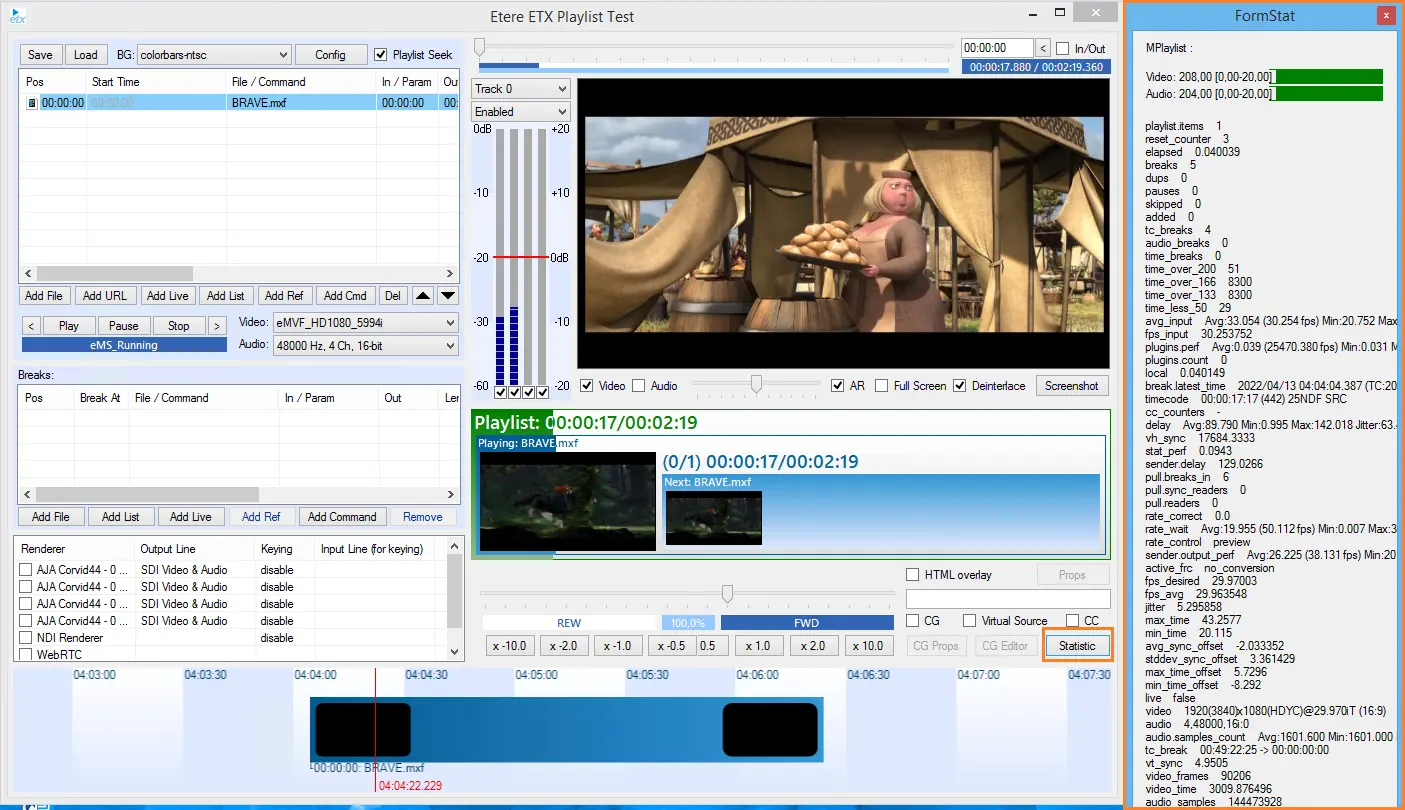Toggle the Deinterlace checkbox
The height and width of the screenshot is (810, 1405).
(960, 386)
